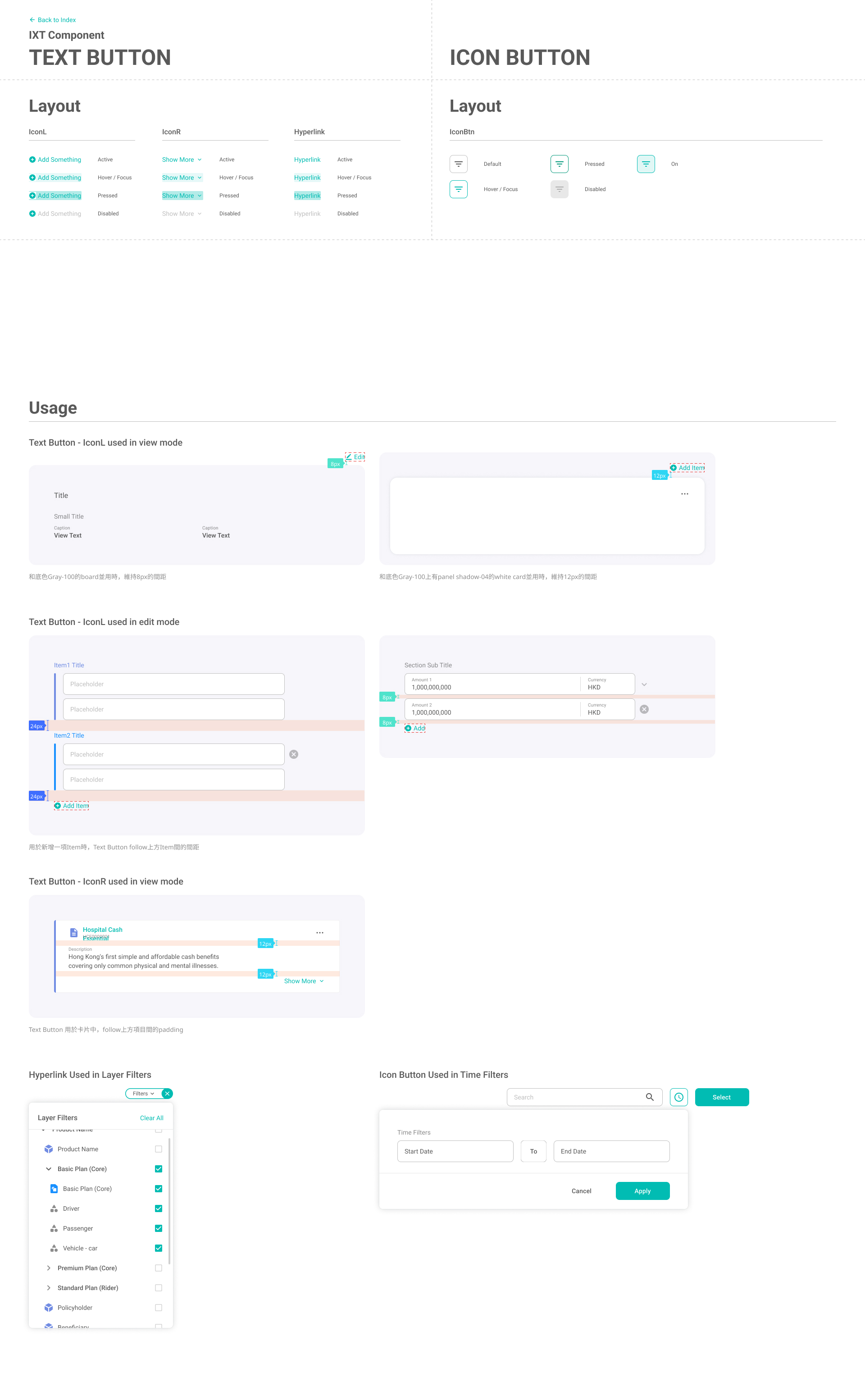Viewport: 865px width, 1400px height.
Task: Click the Start Date input field
Action: (x=455, y=1151)
